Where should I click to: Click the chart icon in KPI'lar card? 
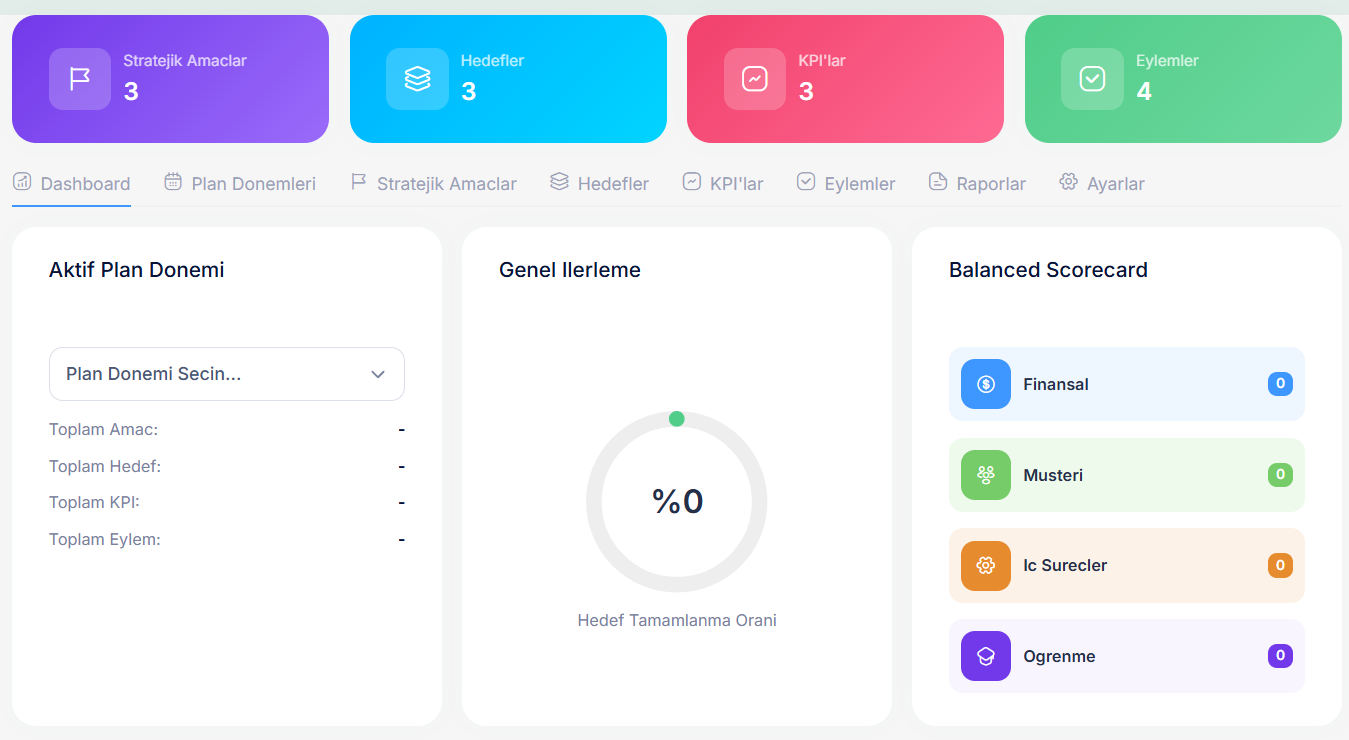click(754, 79)
